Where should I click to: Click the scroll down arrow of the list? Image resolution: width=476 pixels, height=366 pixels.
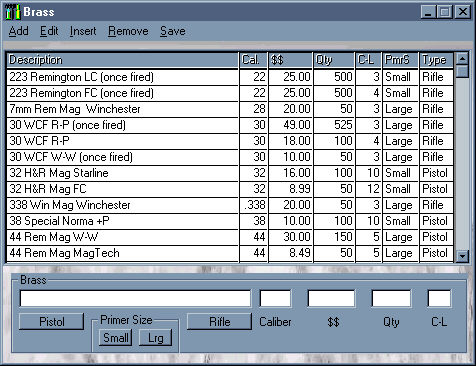(462, 256)
